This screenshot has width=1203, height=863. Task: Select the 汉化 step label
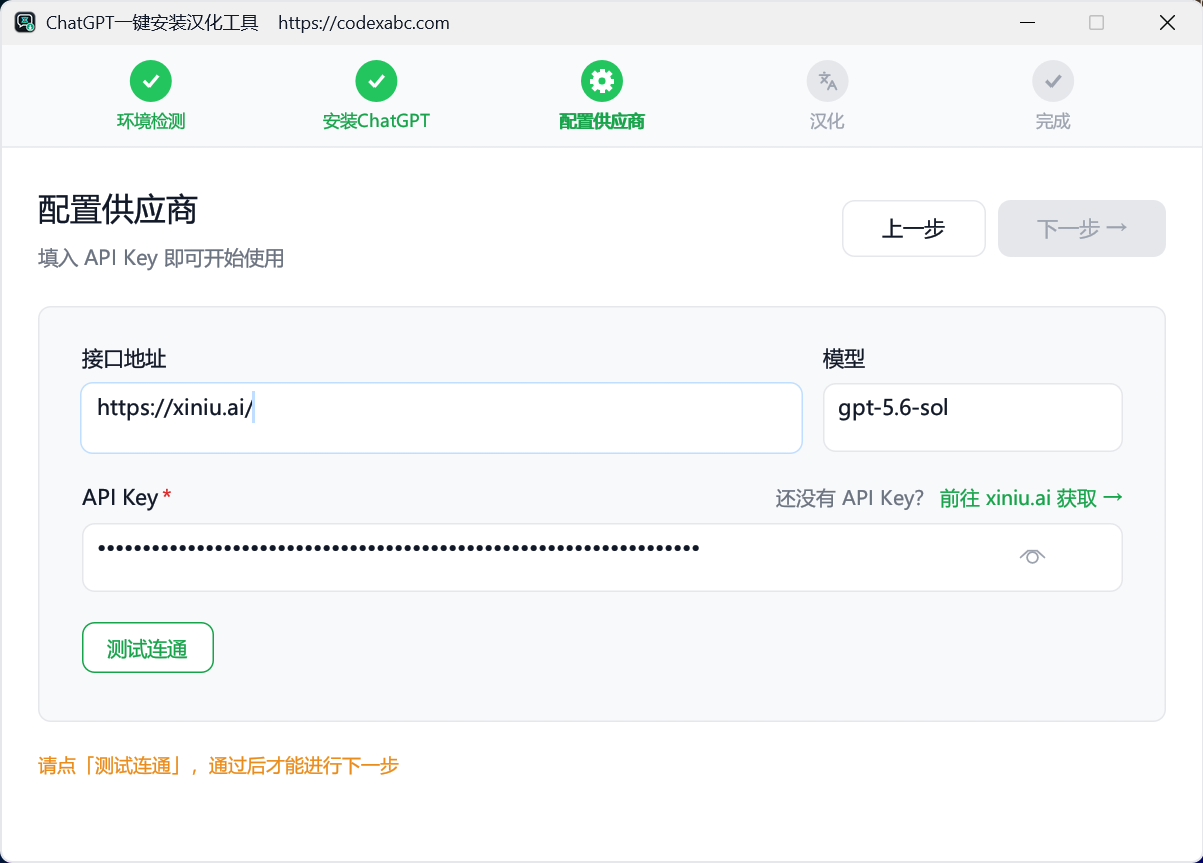tap(827, 121)
